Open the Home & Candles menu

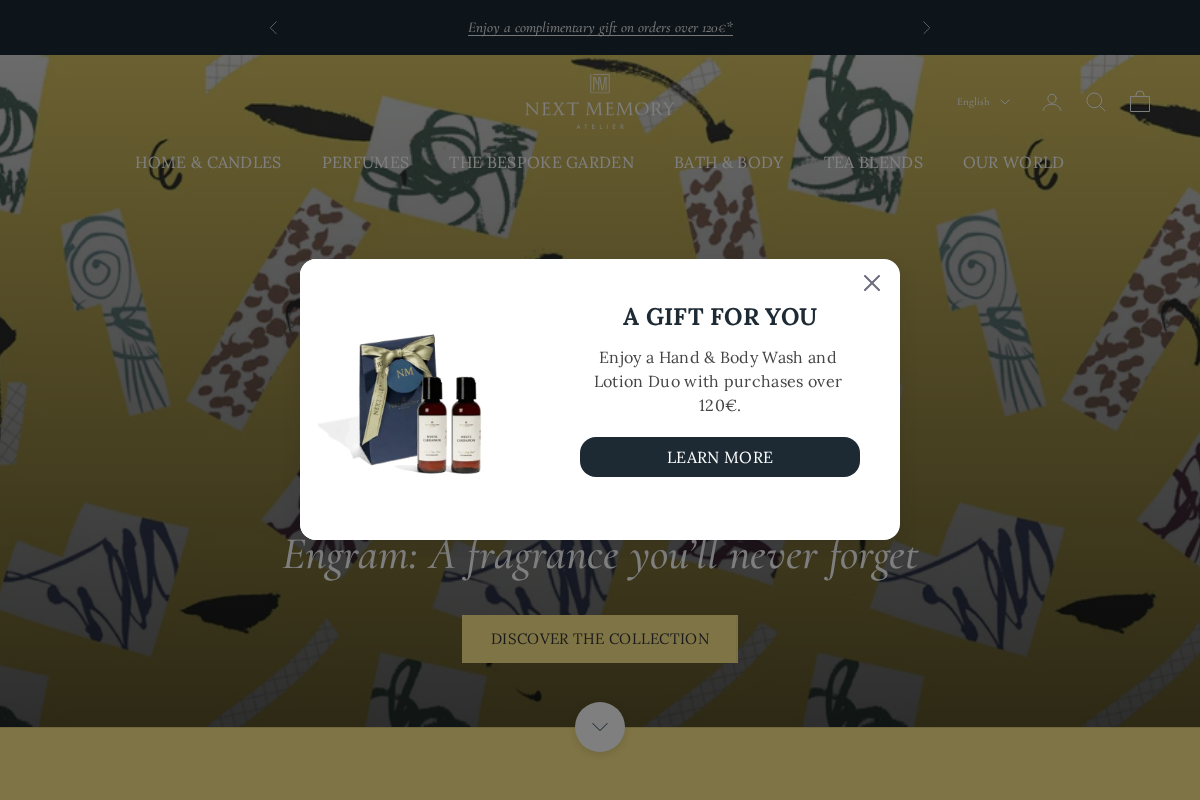[208, 162]
